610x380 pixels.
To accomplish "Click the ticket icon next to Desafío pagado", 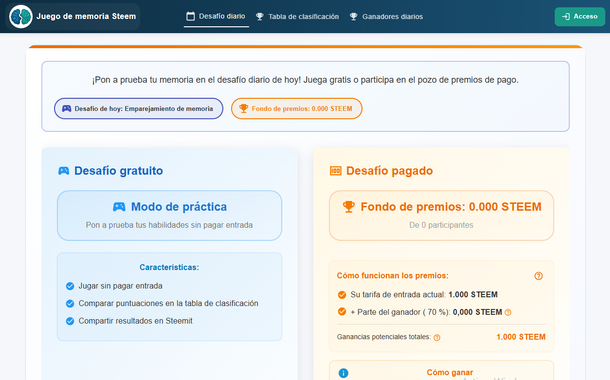I will (x=335, y=171).
